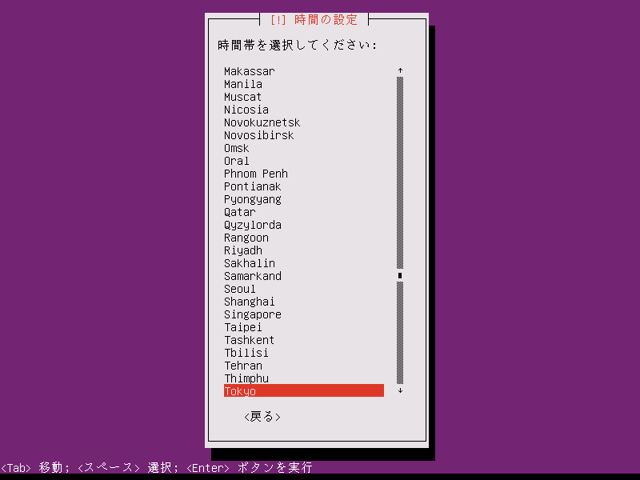Select the Makassar time zone
Image resolution: width=640 pixels, height=480 pixels.
(304, 71)
